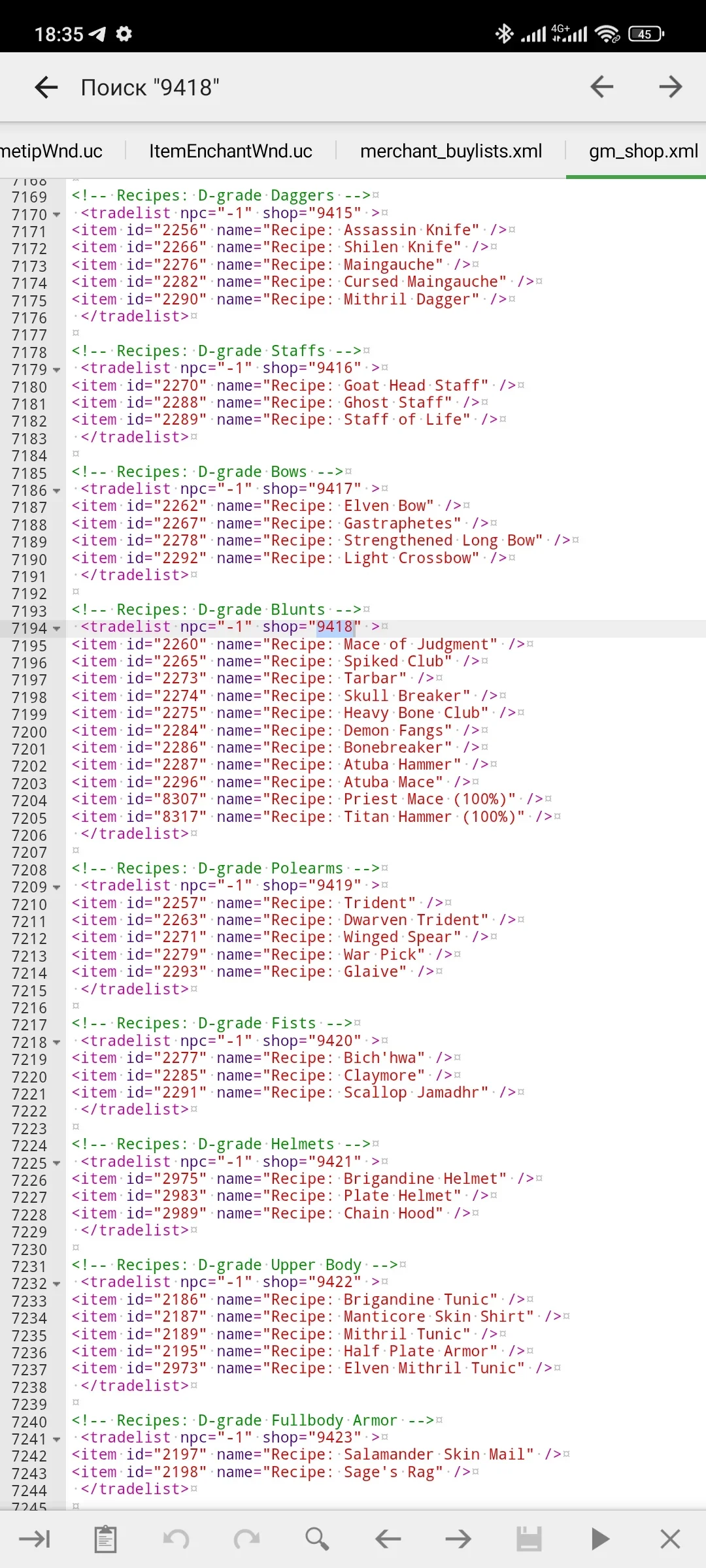Redo the last edit
706x1568 pixels.
pos(246,1539)
